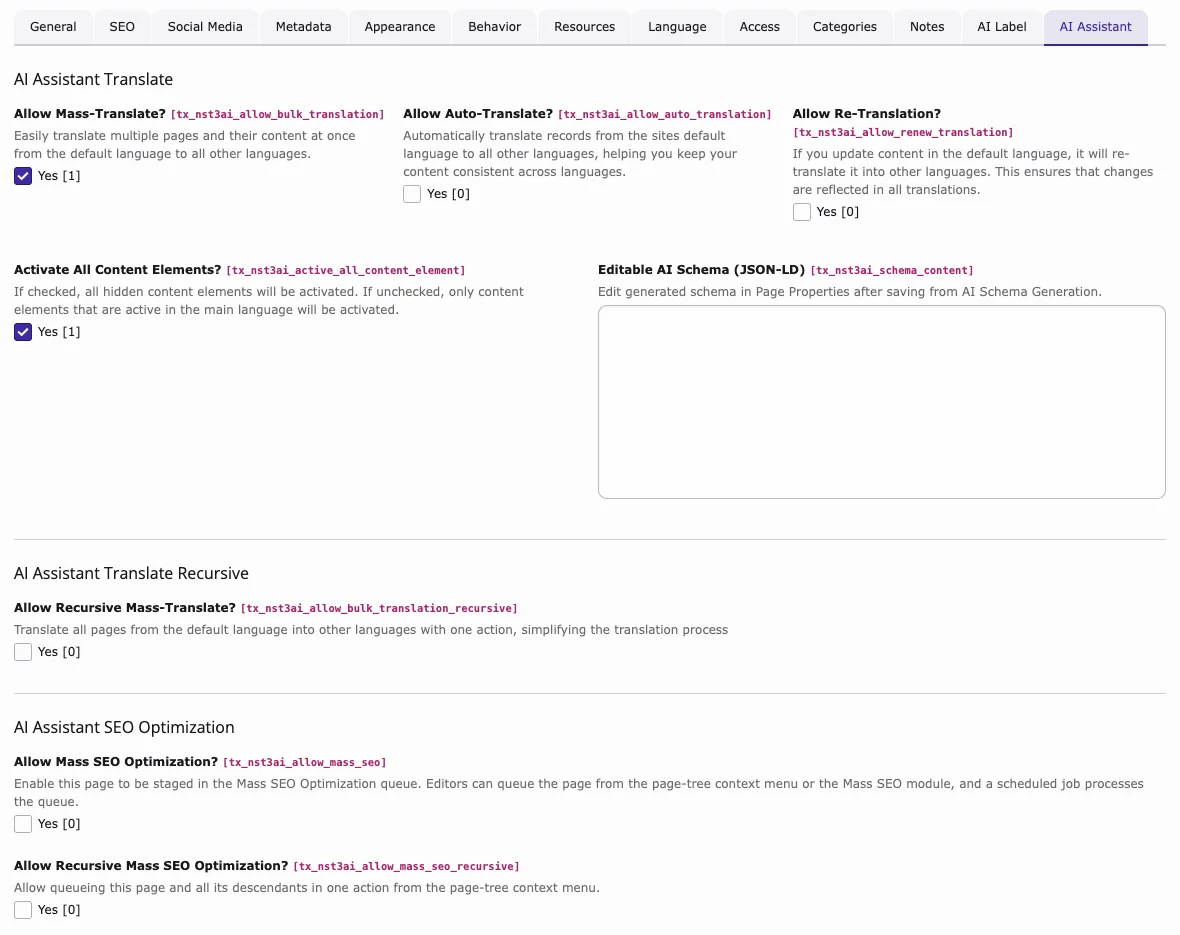1180x935 pixels.
Task: Click the tx_nst3ai_allow_mass_seo_recursive field name
Action: [406, 866]
